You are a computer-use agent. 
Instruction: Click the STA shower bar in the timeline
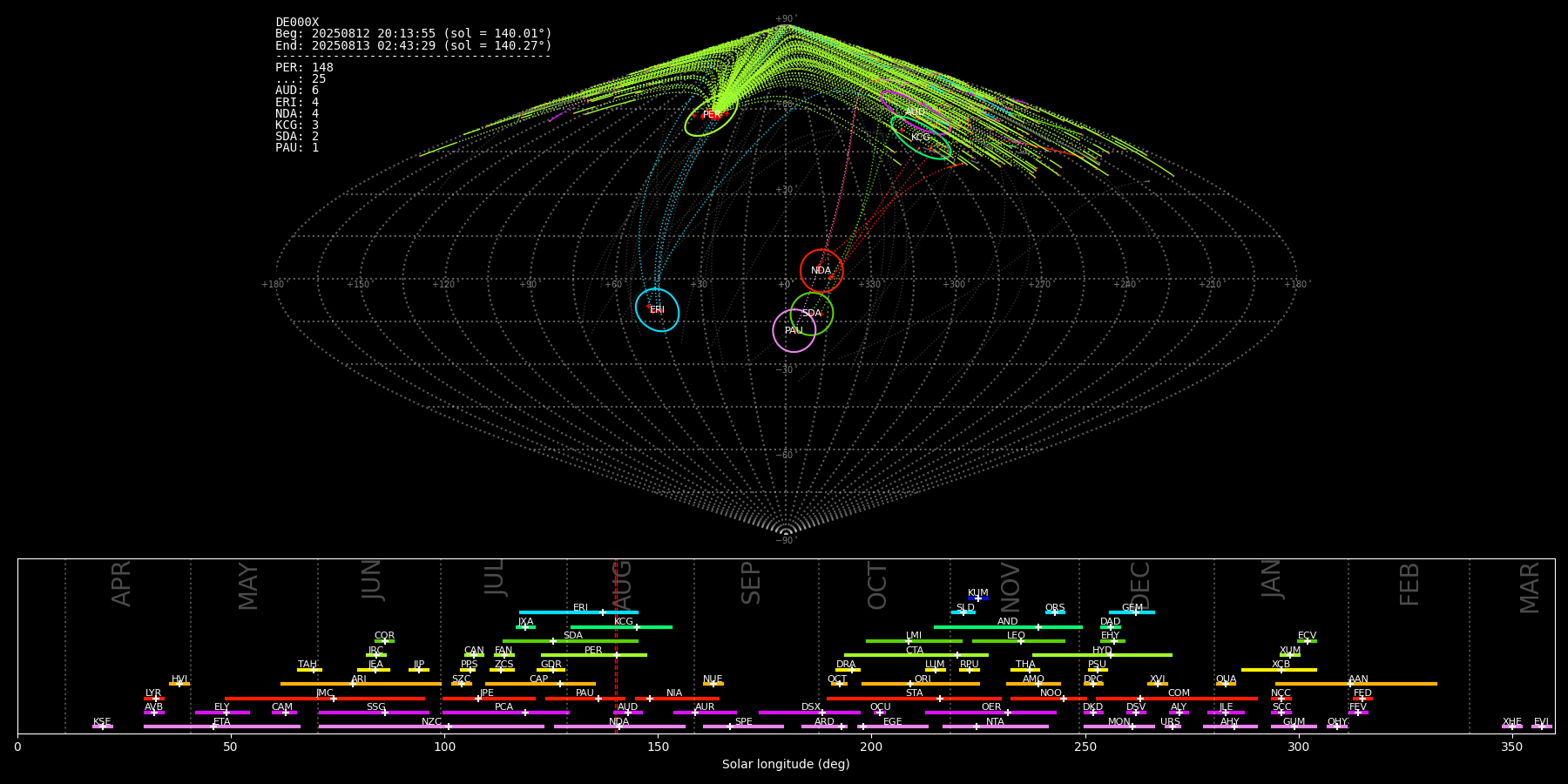tap(914, 699)
